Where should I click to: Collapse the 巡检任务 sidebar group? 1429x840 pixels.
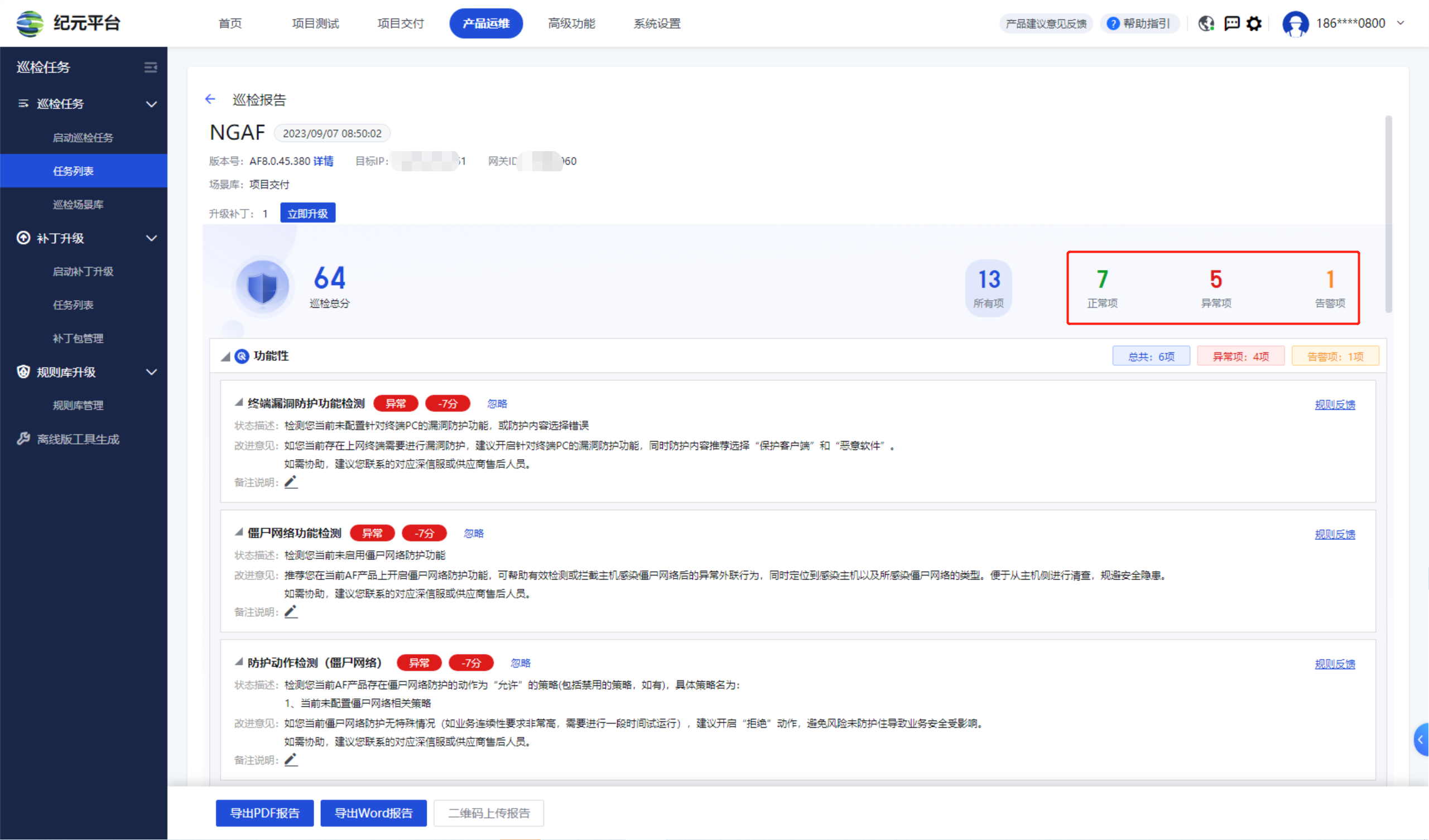151,104
